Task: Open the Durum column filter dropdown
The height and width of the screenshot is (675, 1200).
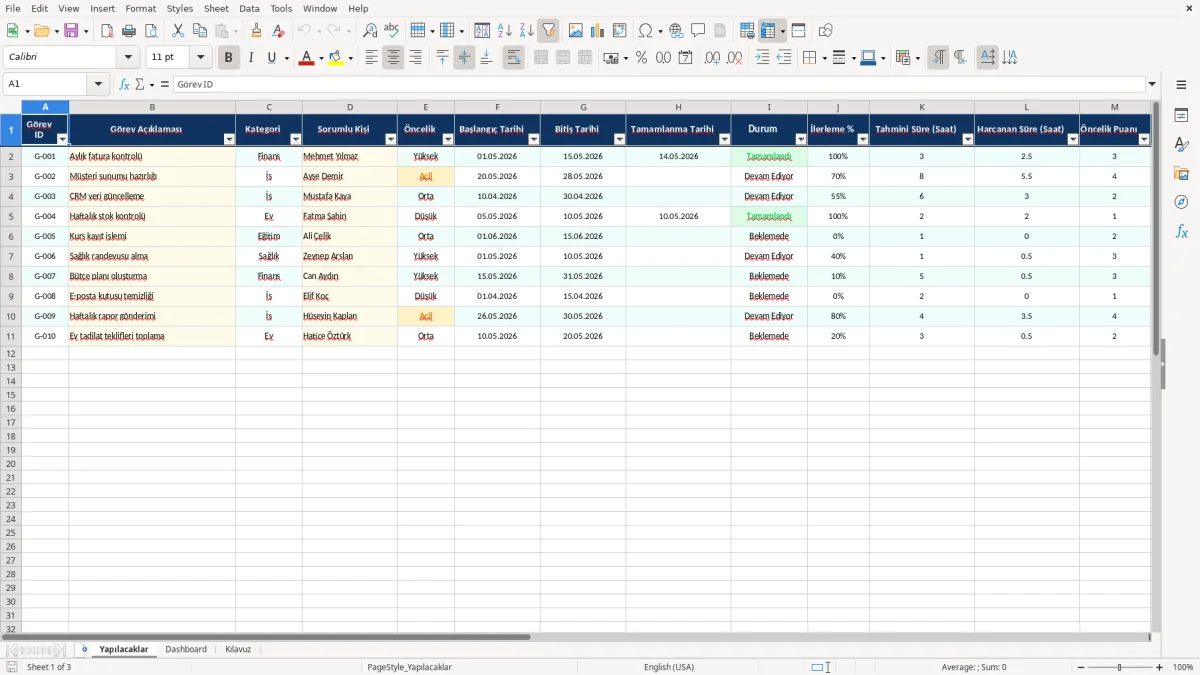Action: tap(801, 140)
